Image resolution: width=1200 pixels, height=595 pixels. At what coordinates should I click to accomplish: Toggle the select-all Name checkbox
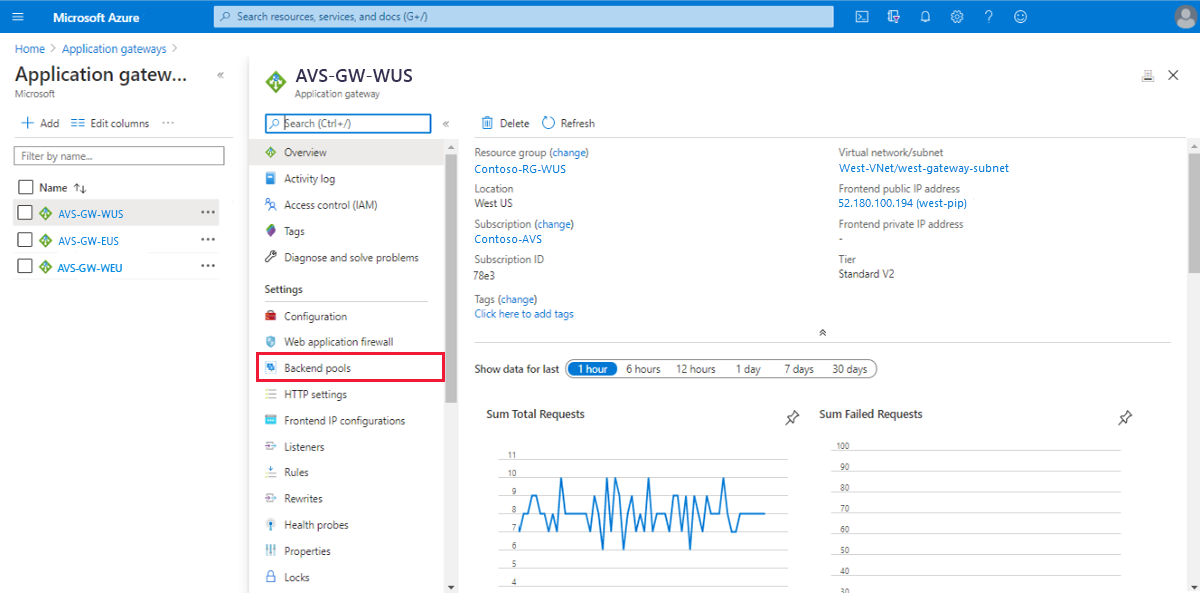click(26, 187)
